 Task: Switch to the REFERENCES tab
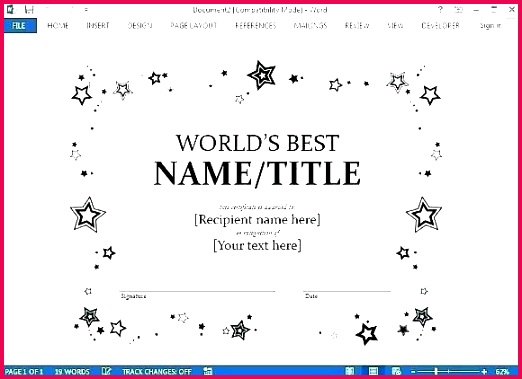(256, 26)
